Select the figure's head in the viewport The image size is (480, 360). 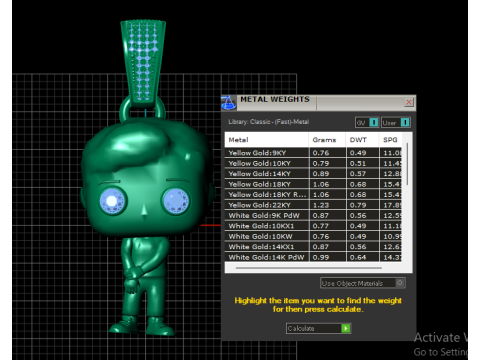click(147, 177)
